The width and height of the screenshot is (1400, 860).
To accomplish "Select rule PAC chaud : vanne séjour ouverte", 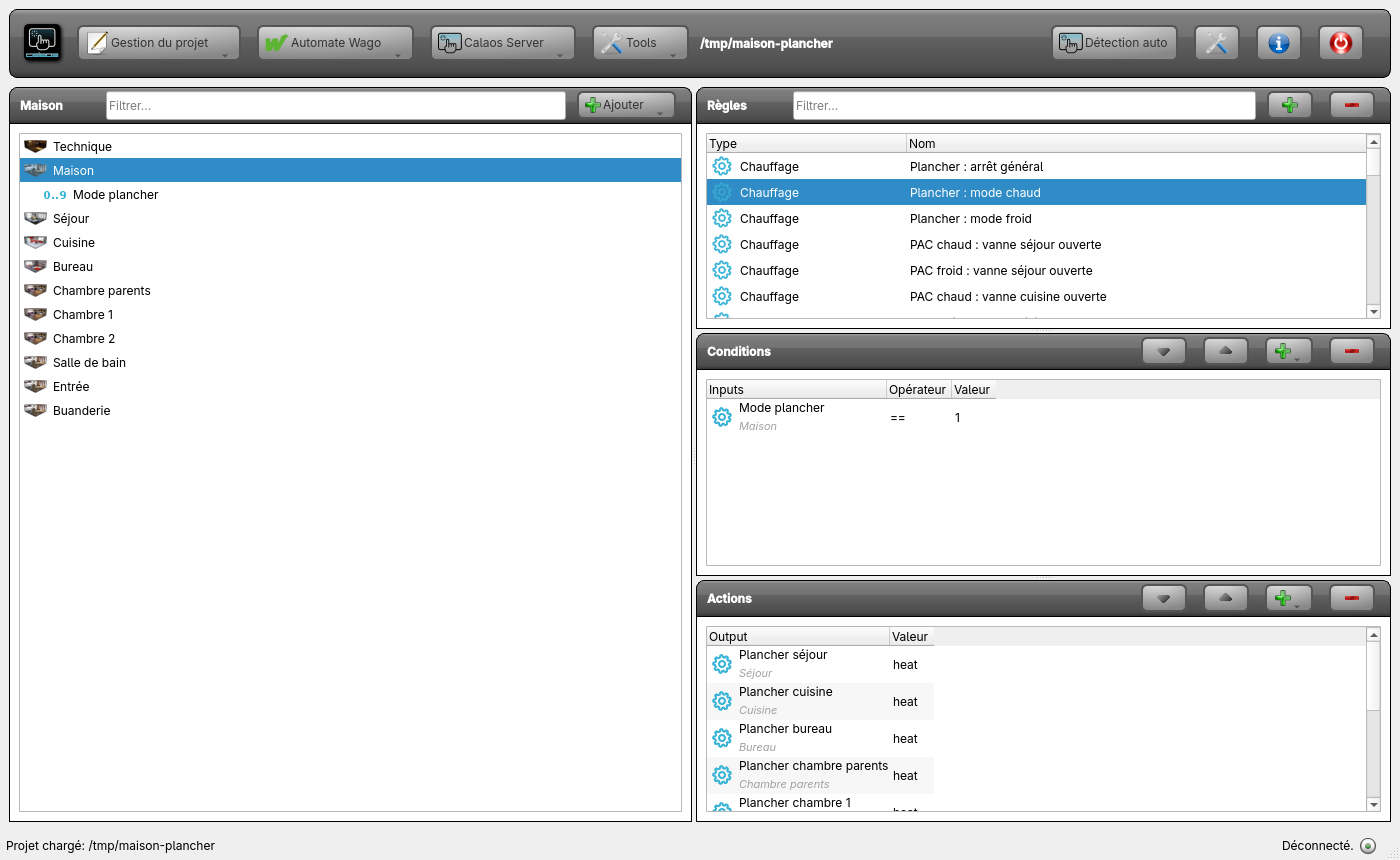I will point(1036,244).
